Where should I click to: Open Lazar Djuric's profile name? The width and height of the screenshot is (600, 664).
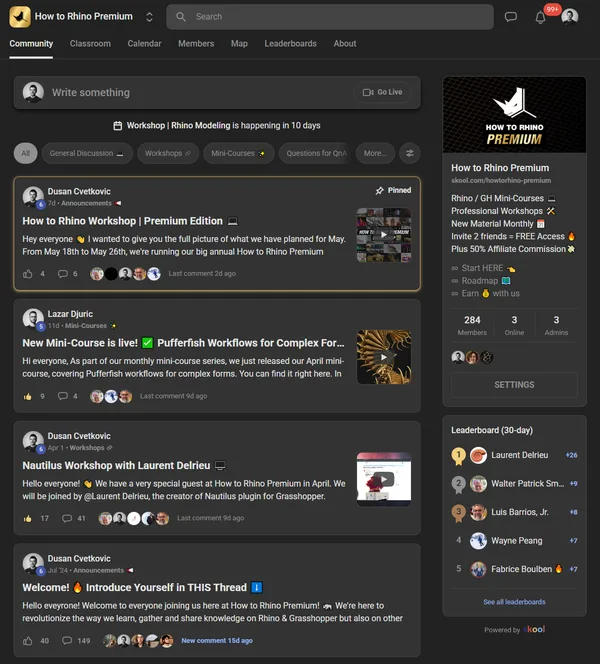tap(70, 314)
